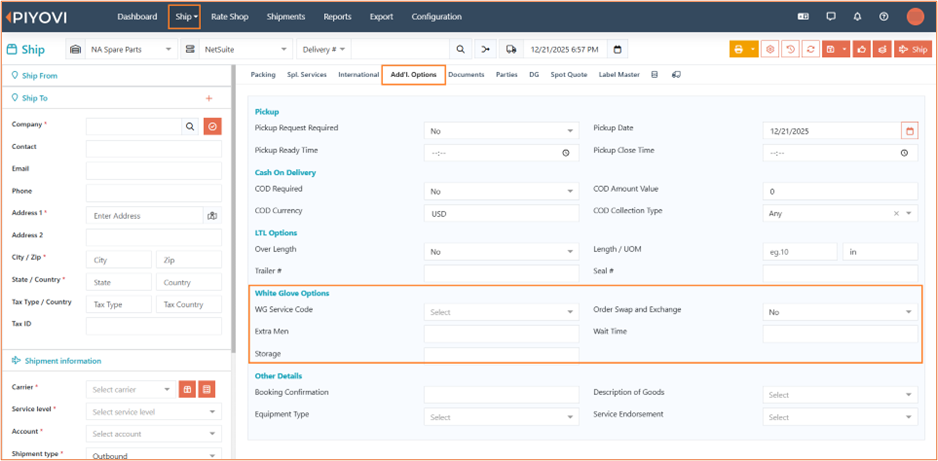Click the Extra Men input field
This screenshot has width=938, height=461.
[501, 334]
